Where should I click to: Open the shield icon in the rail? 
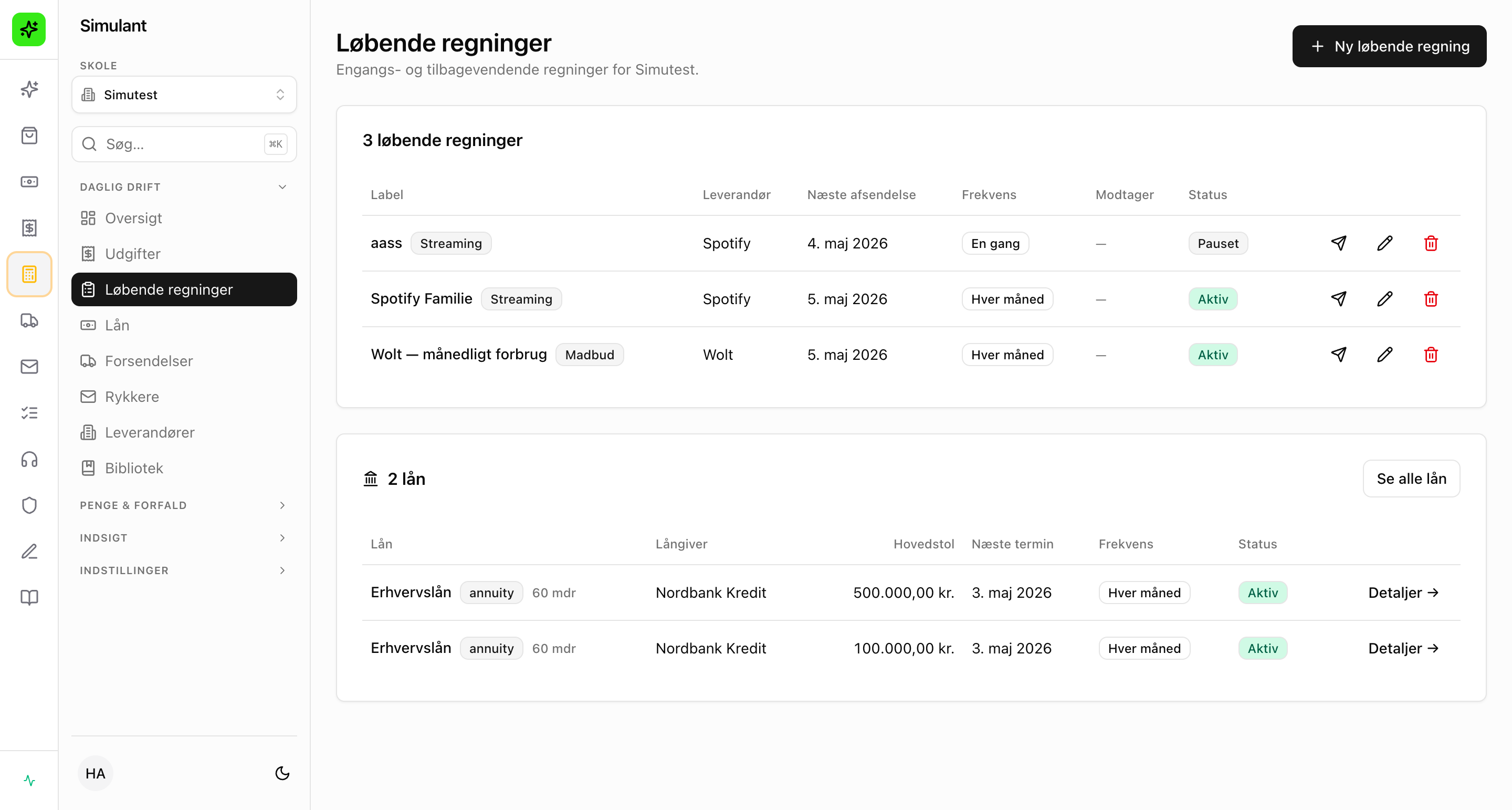click(x=29, y=505)
